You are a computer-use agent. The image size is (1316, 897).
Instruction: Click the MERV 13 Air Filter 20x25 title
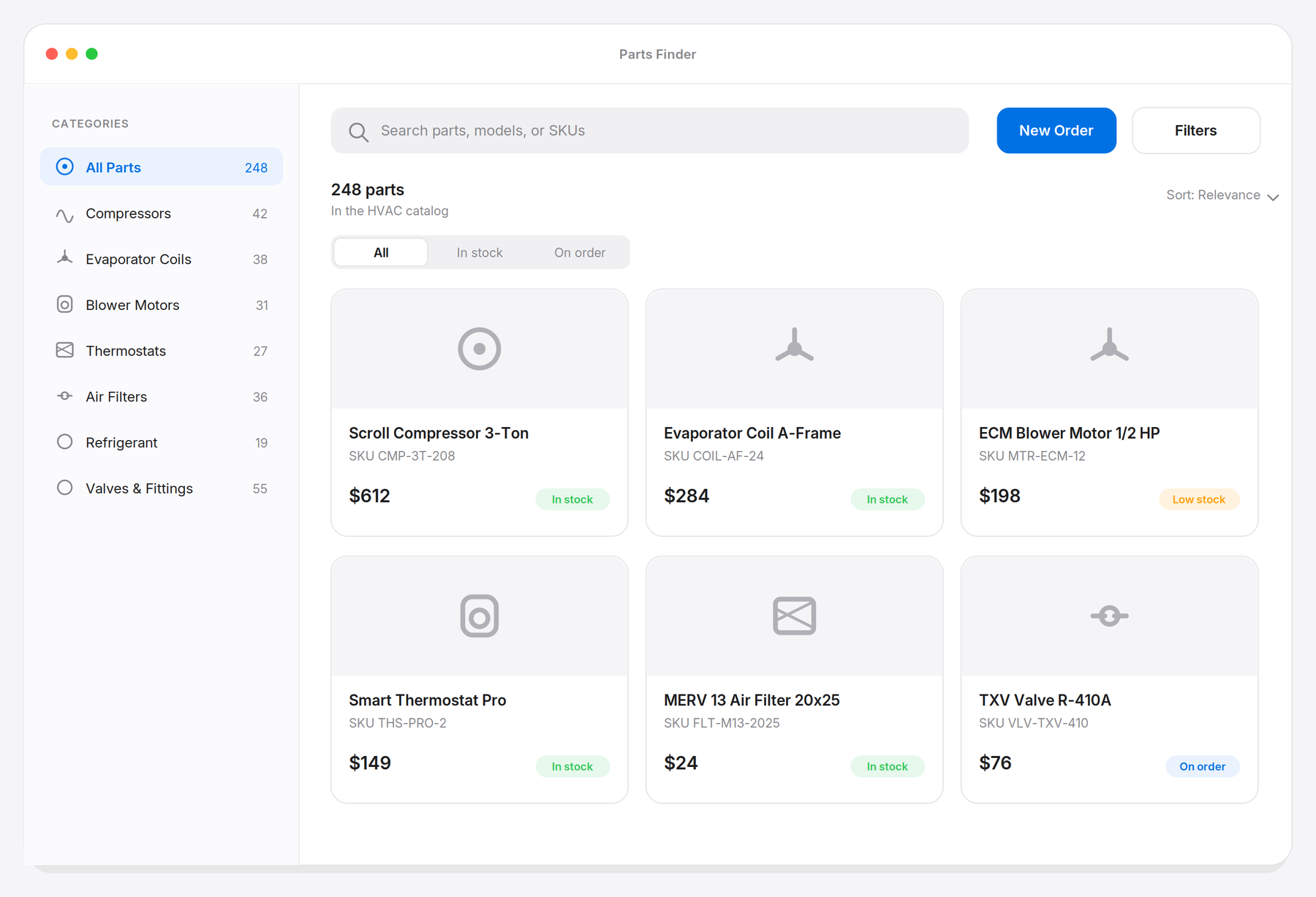[x=752, y=700]
